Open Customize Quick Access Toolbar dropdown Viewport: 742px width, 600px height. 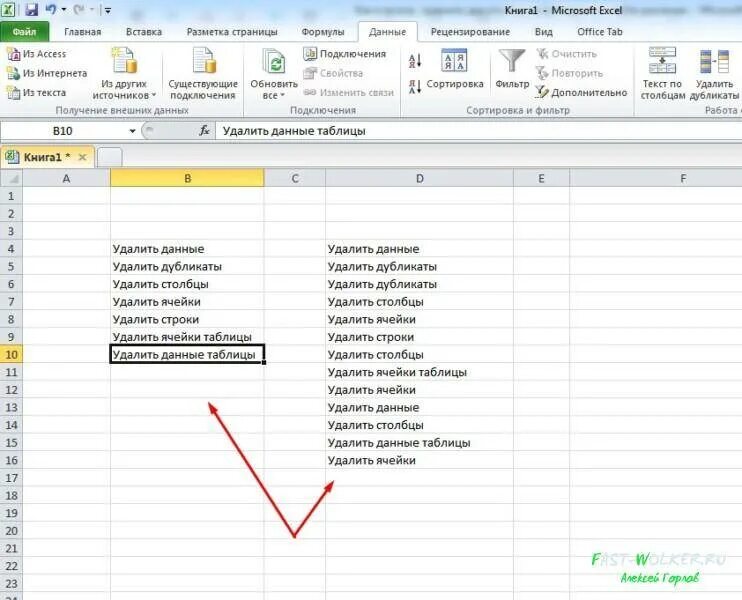[x=107, y=10]
